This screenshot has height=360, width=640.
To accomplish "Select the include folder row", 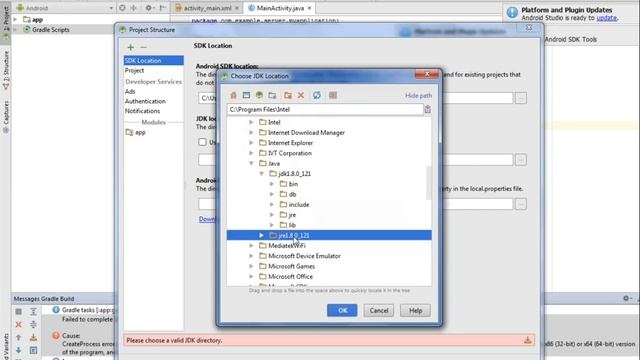I will point(329,204).
